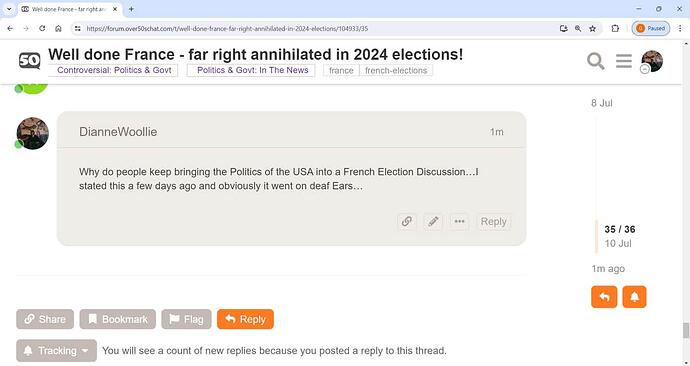Copy post link using chain icon
Screen dimensions: 690x366
tap(407, 221)
